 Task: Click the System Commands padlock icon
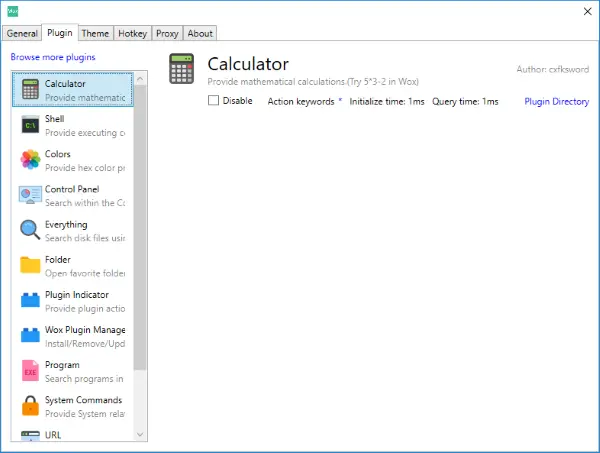(30, 406)
